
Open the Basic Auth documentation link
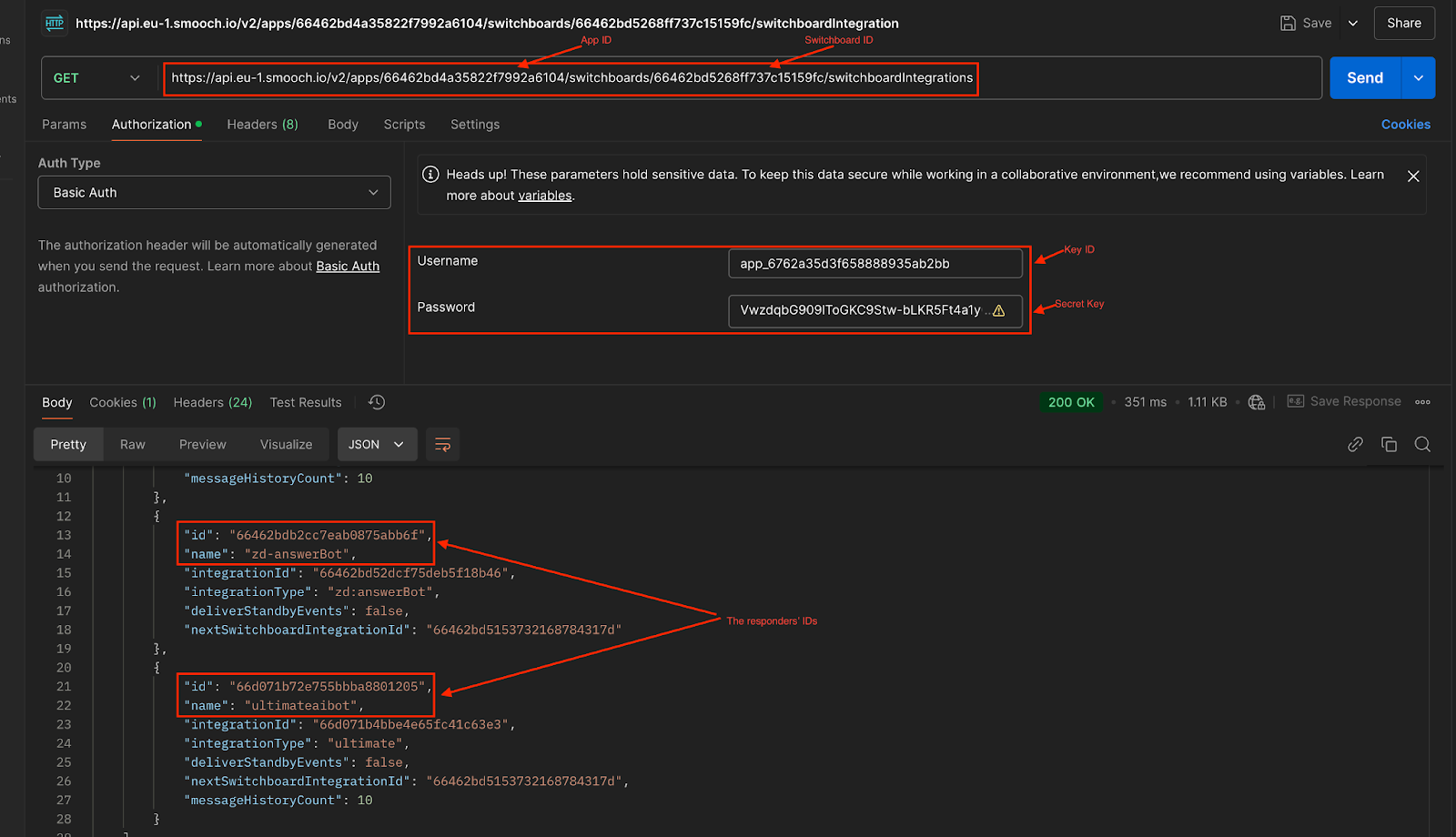348,267
